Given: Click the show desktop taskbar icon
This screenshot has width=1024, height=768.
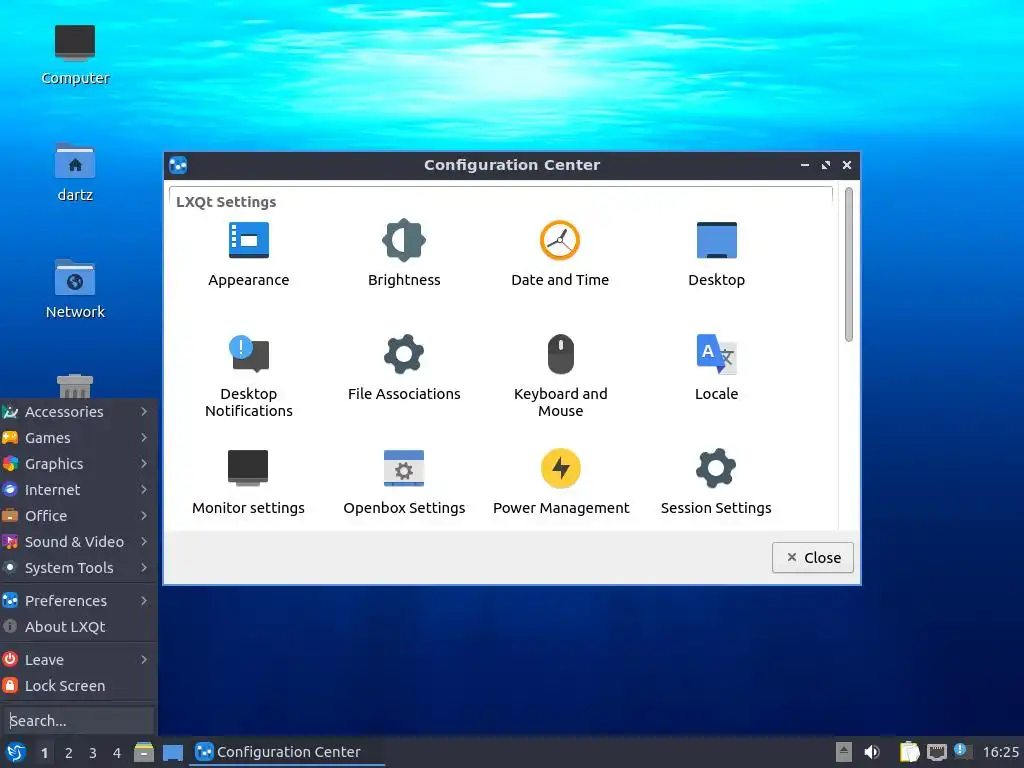Looking at the screenshot, I should (x=172, y=752).
